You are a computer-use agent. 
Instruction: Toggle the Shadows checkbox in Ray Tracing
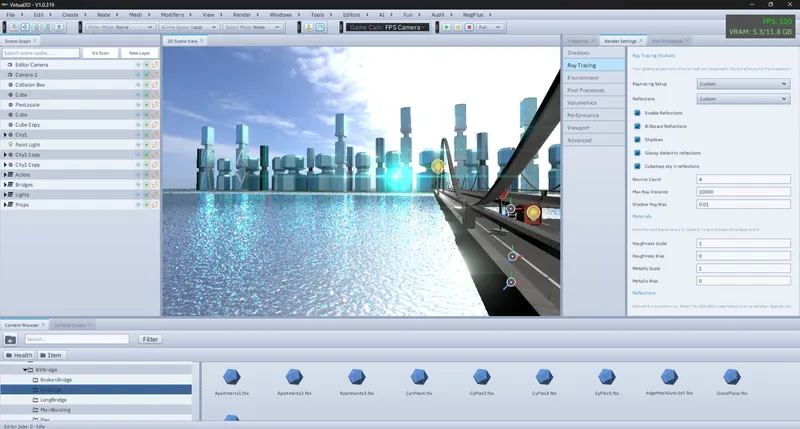637,139
